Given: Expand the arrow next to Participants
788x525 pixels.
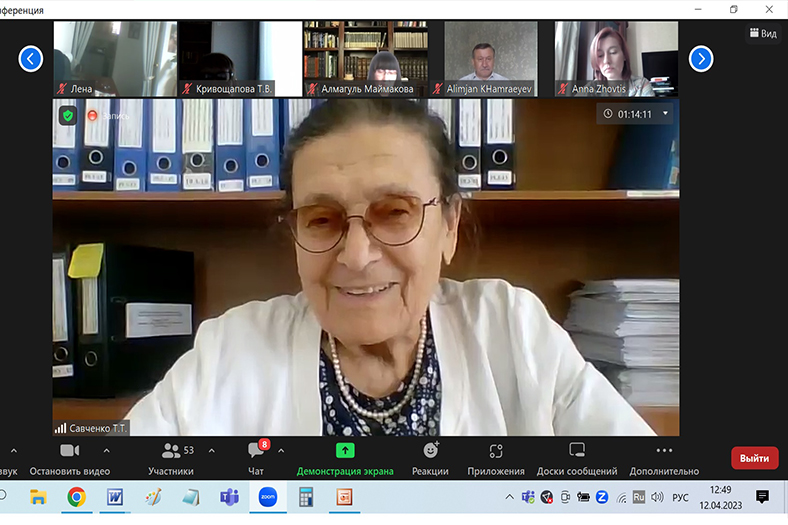Looking at the screenshot, I should [x=212, y=450].
